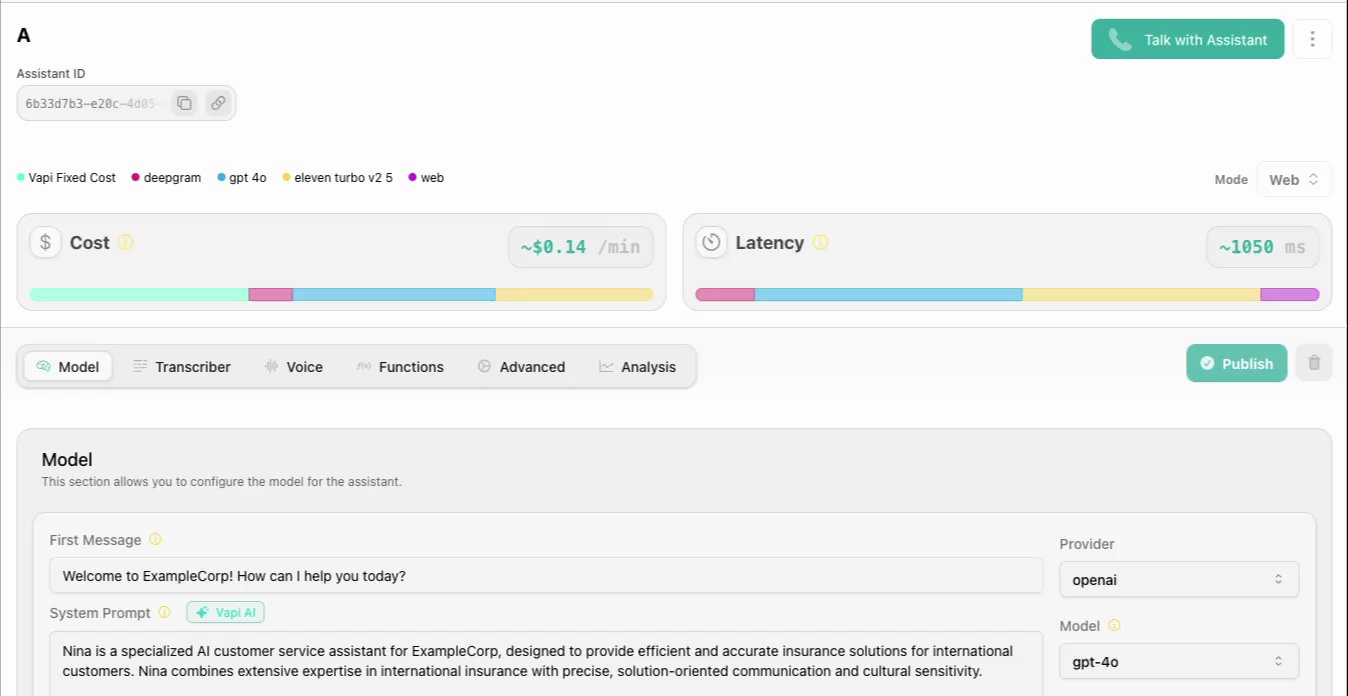Click the dollar sign Cost icon
The image size is (1348, 696).
point(45,242)
